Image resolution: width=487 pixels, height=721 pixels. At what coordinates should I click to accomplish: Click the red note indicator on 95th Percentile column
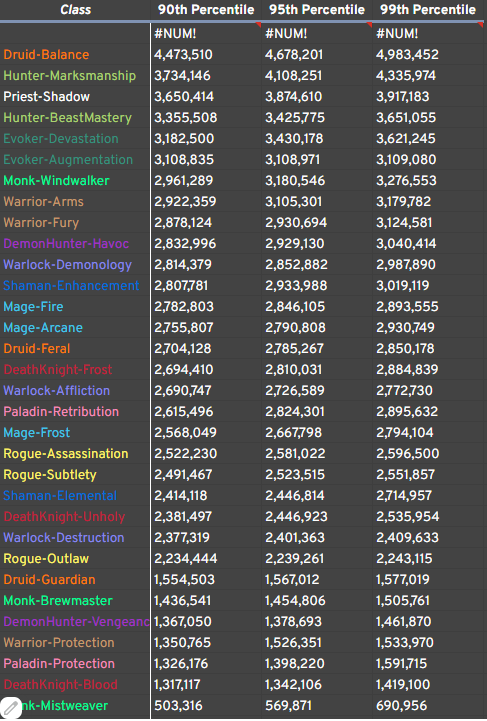point(369,24)
